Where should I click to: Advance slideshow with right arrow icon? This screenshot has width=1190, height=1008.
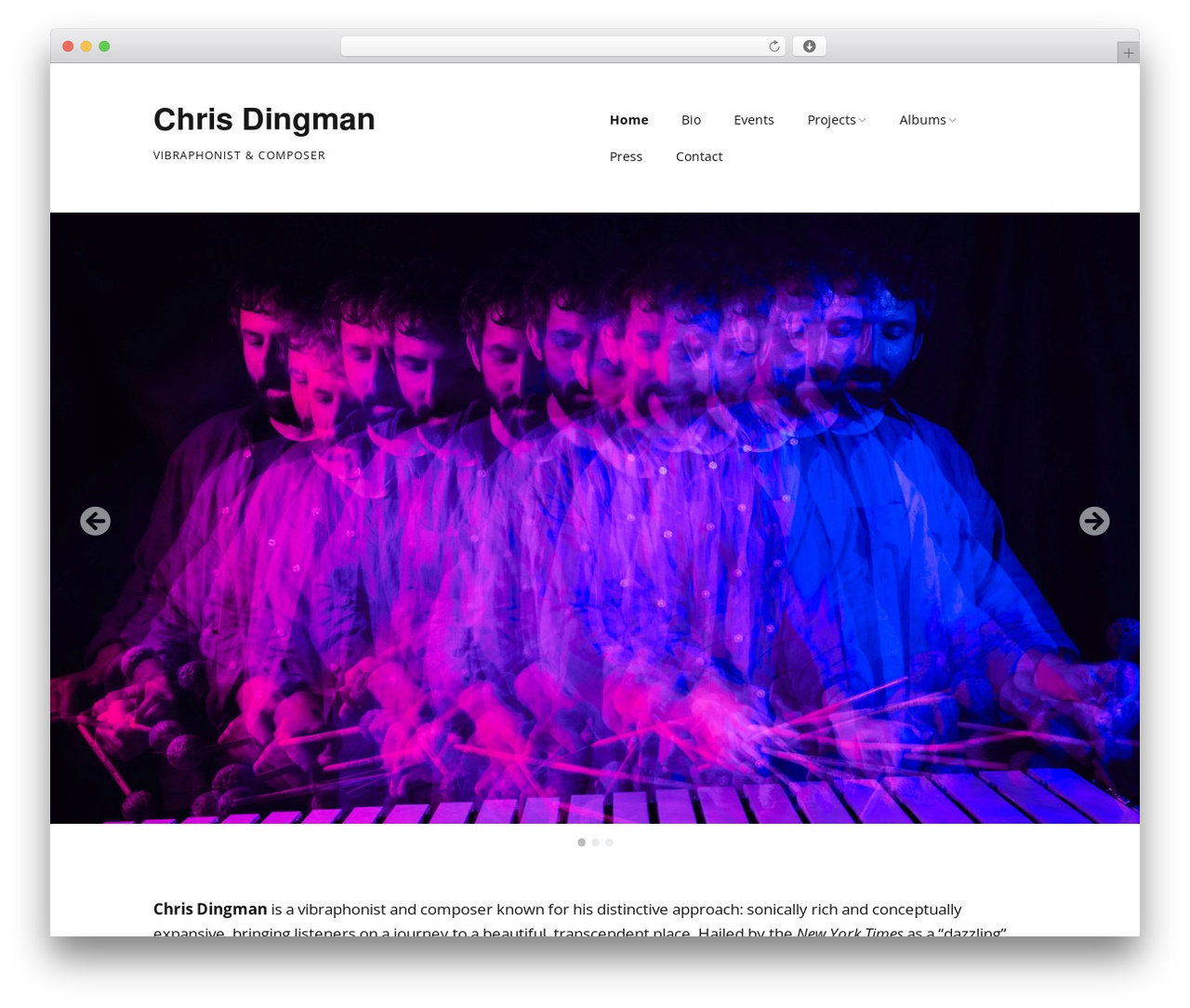coord(1094,521)
